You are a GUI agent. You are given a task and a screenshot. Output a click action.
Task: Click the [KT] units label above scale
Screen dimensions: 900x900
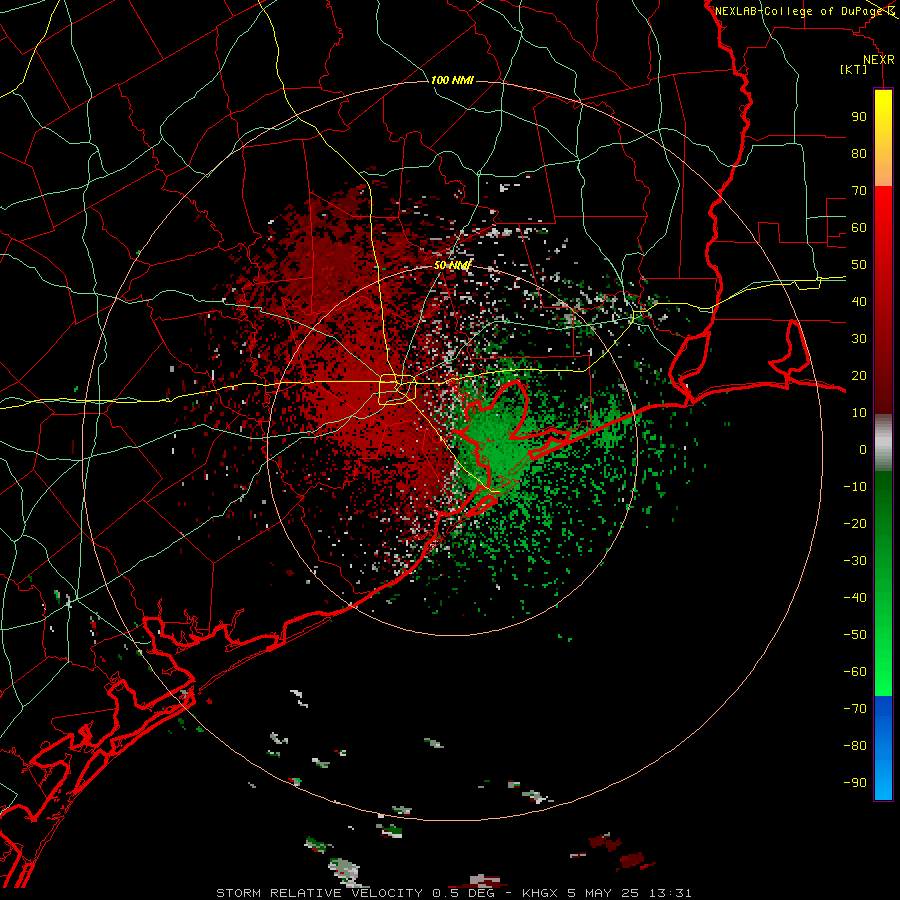[x=853, y=69]
